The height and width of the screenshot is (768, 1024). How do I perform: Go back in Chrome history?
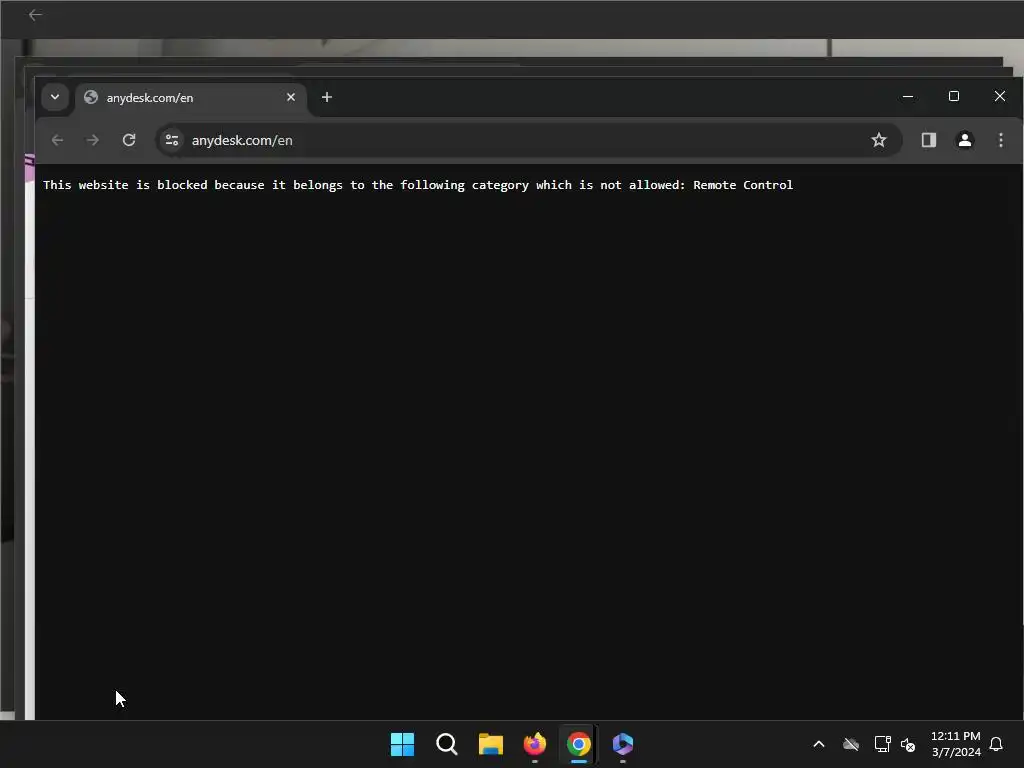point(57,140)
